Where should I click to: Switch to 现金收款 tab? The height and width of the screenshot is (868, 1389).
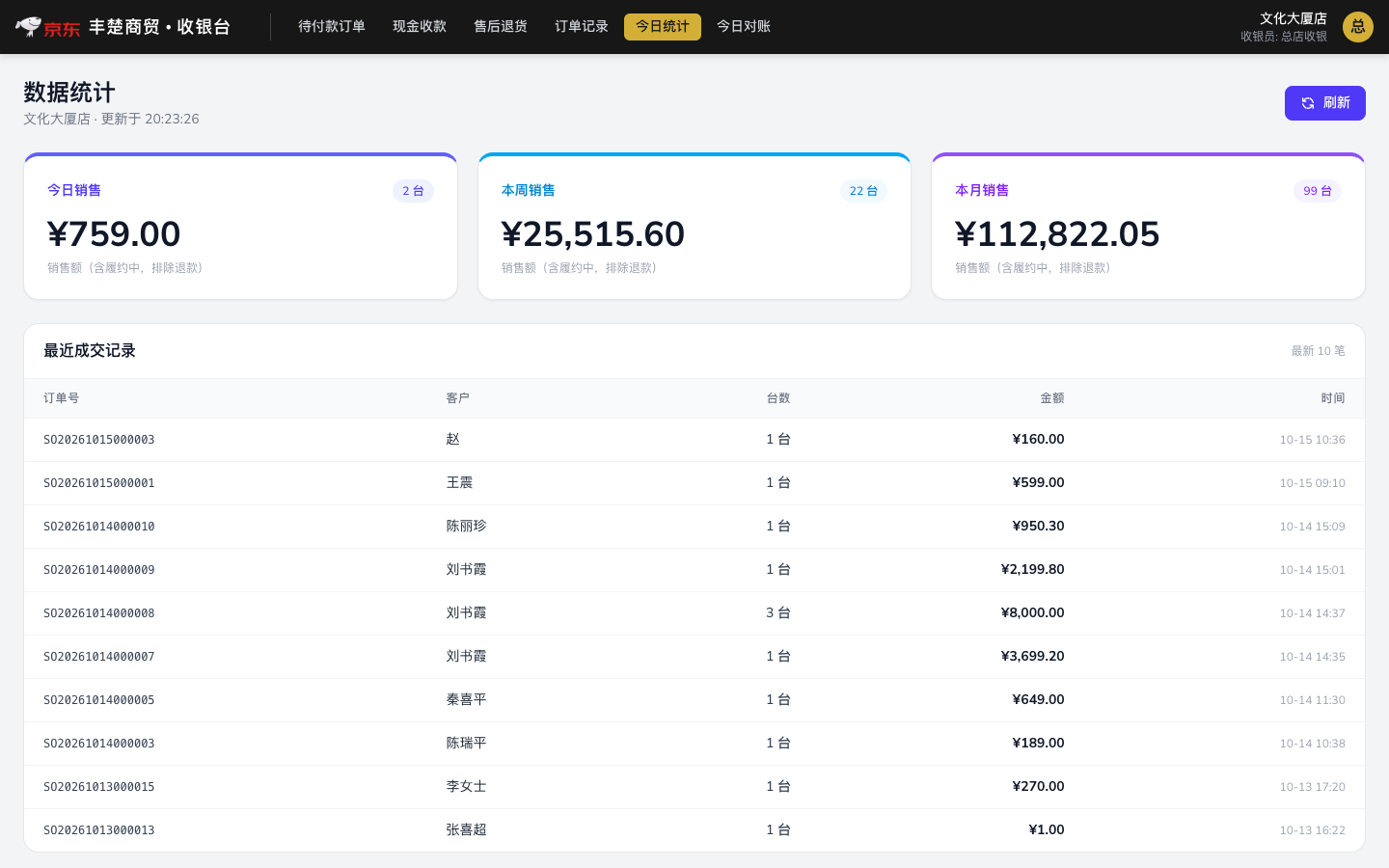click(x=420, y=27)
